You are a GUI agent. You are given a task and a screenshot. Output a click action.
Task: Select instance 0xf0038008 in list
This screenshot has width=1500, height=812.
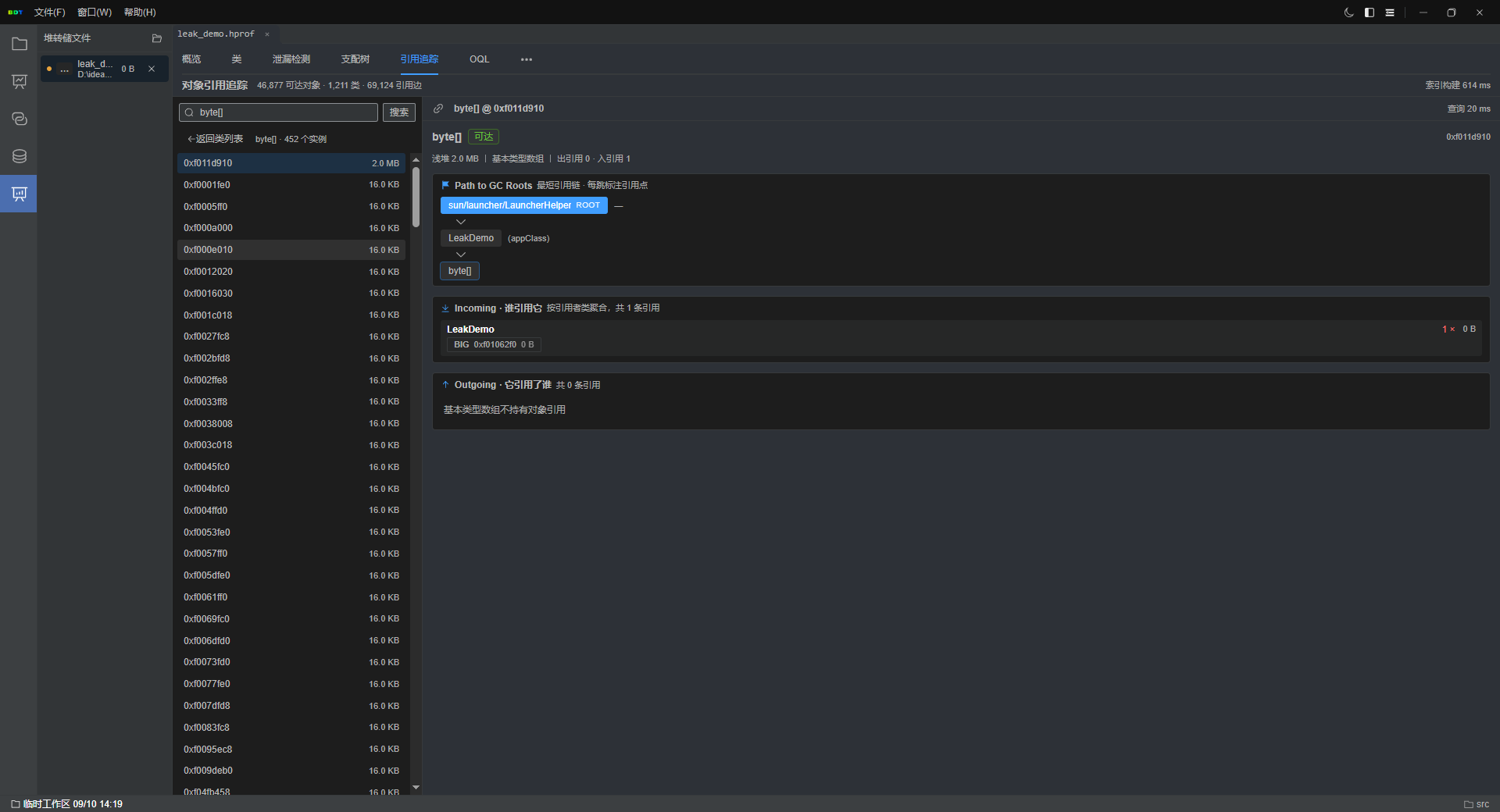(291, 424)
